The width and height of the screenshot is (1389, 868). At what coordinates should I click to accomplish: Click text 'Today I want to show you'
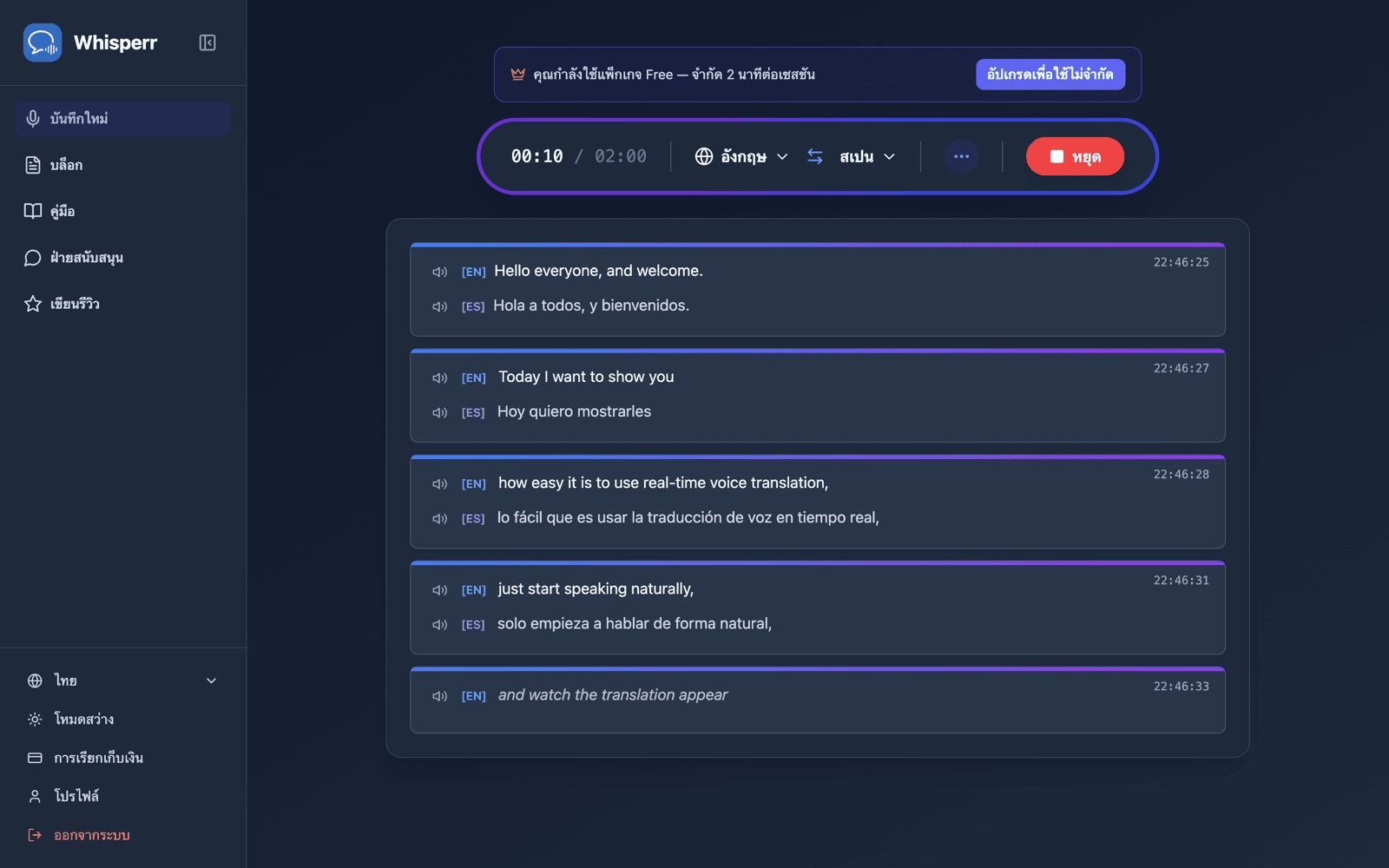coord(586,377)
